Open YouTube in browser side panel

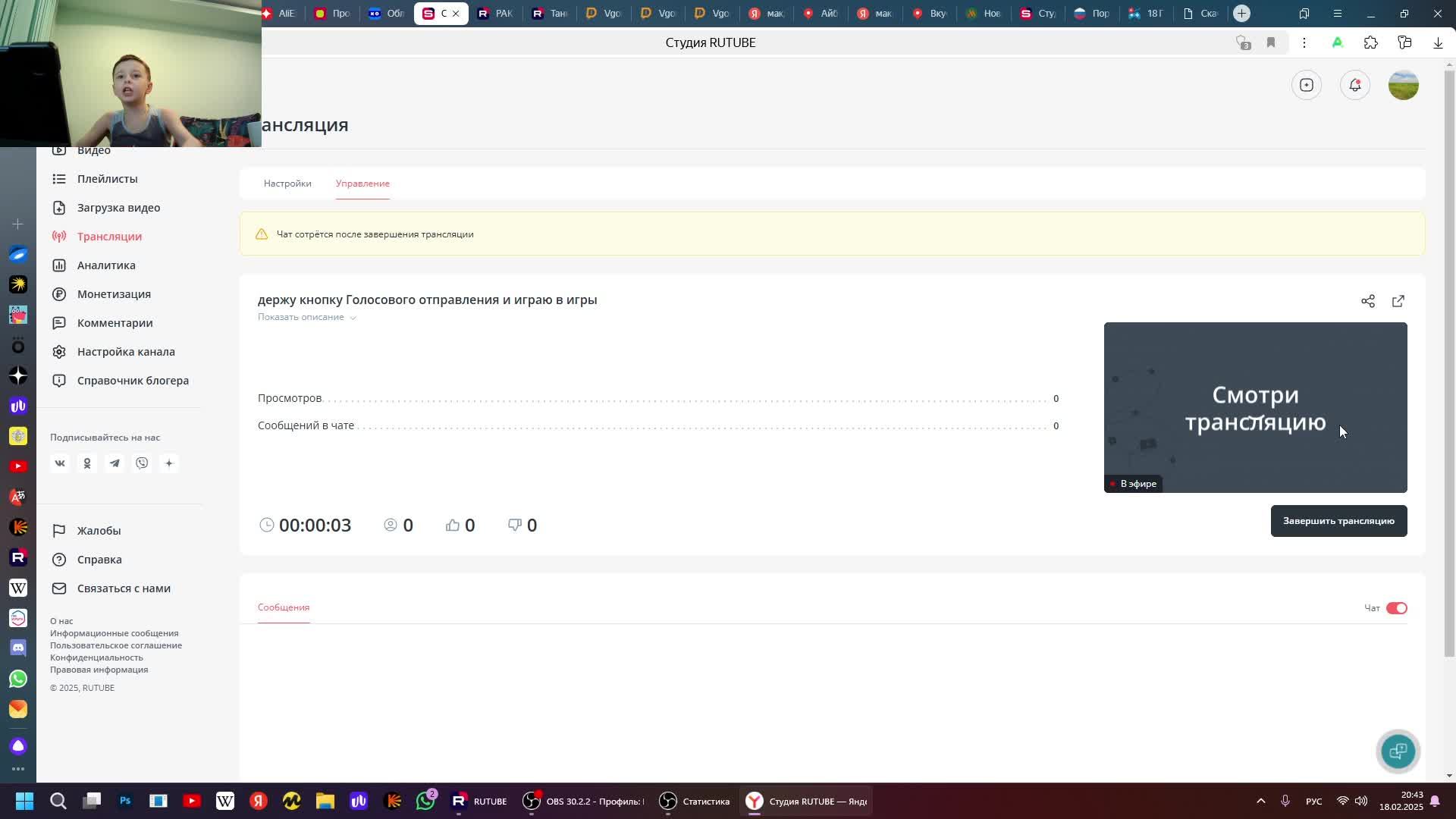click(18, 466)
